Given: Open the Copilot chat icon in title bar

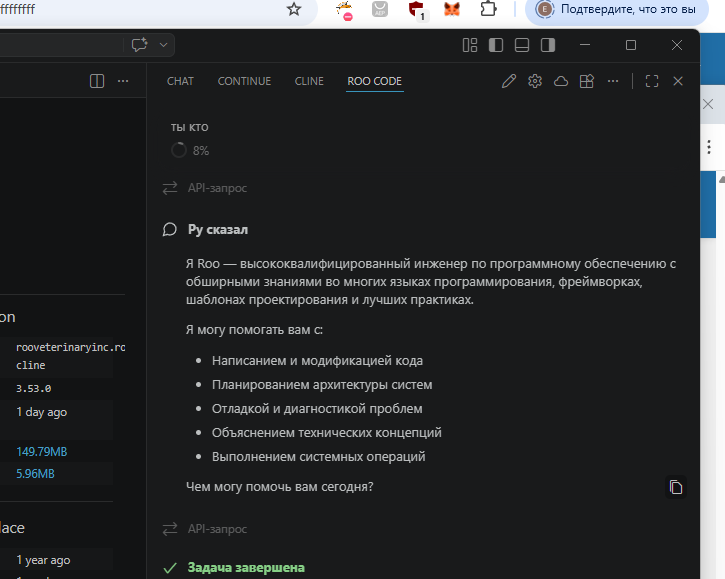Looking at the screenshot, I should click(139, 45).
